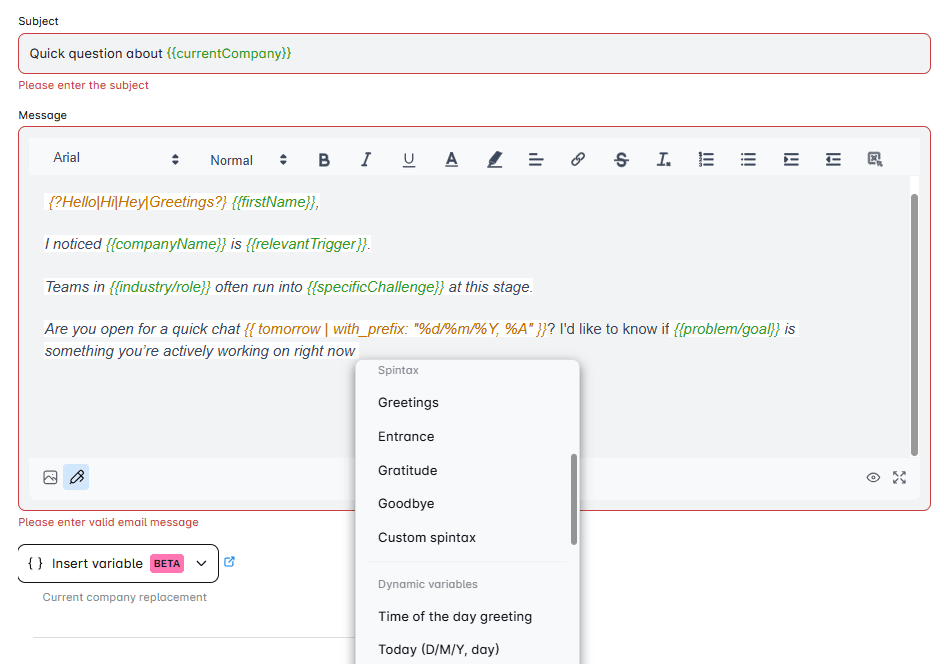Toggle the AI writing pencil tool
This screenshot has width=944, height=664.
(76, 477)
